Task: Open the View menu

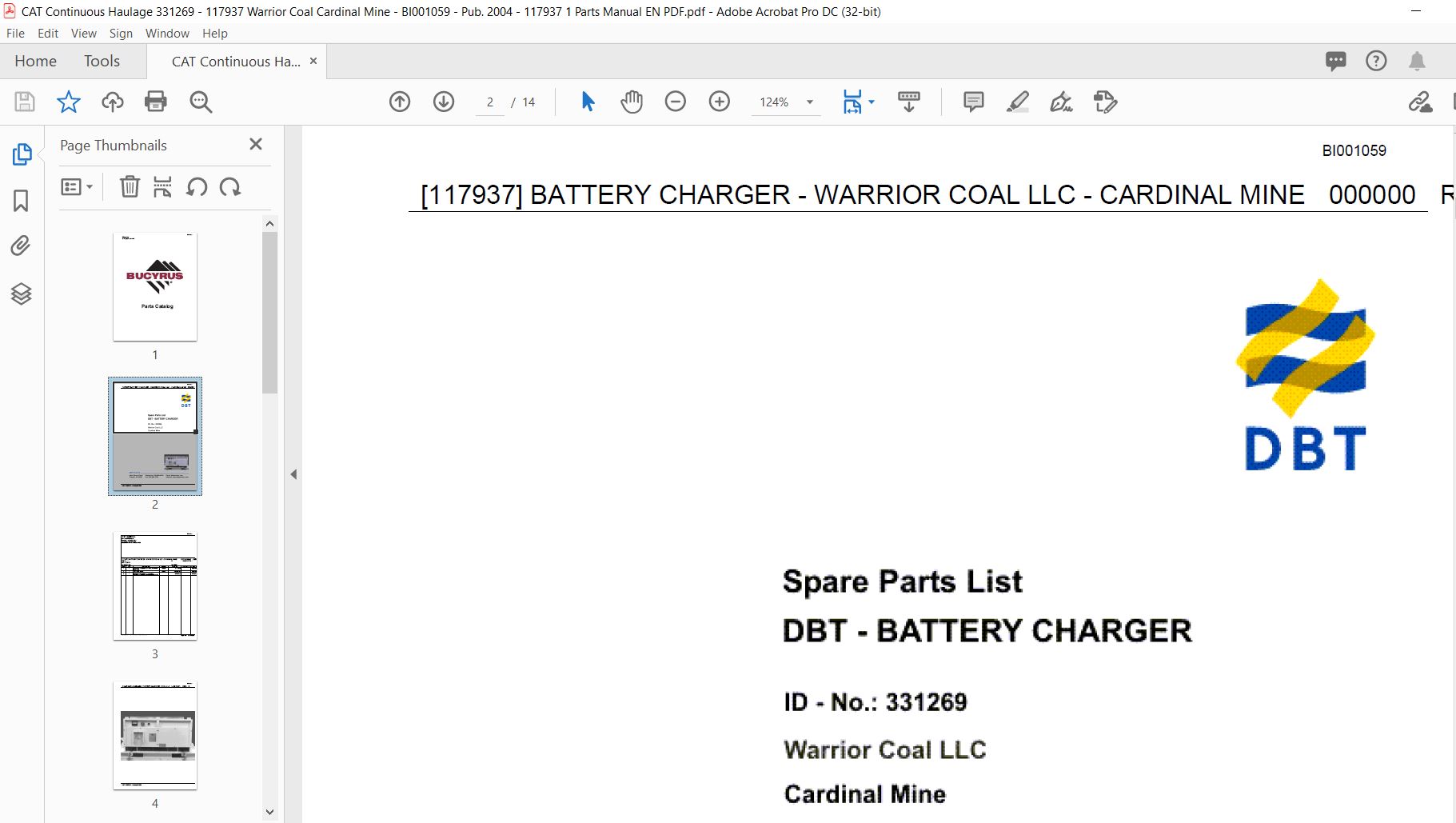Action: 84,33
